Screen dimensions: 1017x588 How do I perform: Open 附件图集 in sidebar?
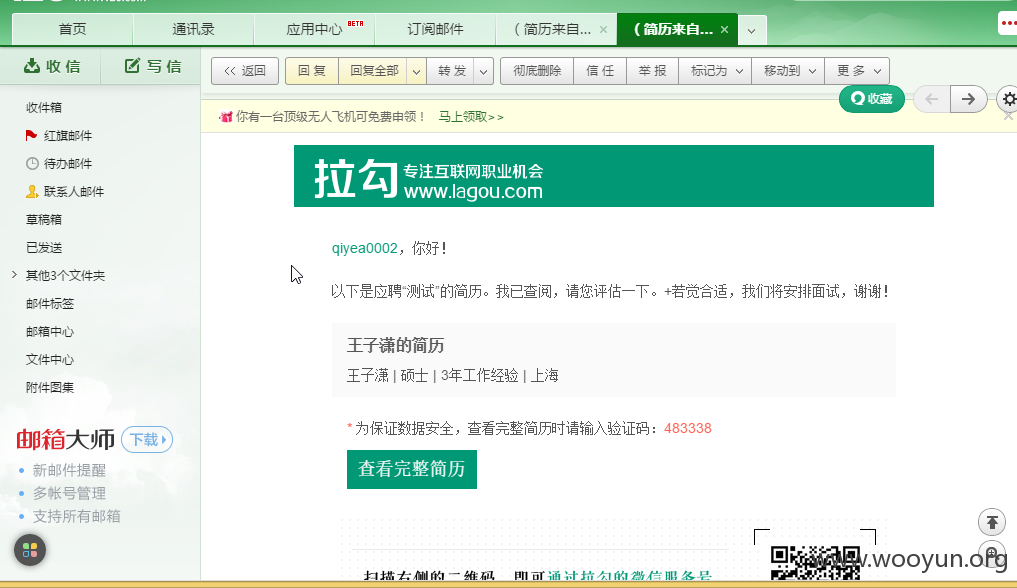pyautogui.click(x=50, y=387)
